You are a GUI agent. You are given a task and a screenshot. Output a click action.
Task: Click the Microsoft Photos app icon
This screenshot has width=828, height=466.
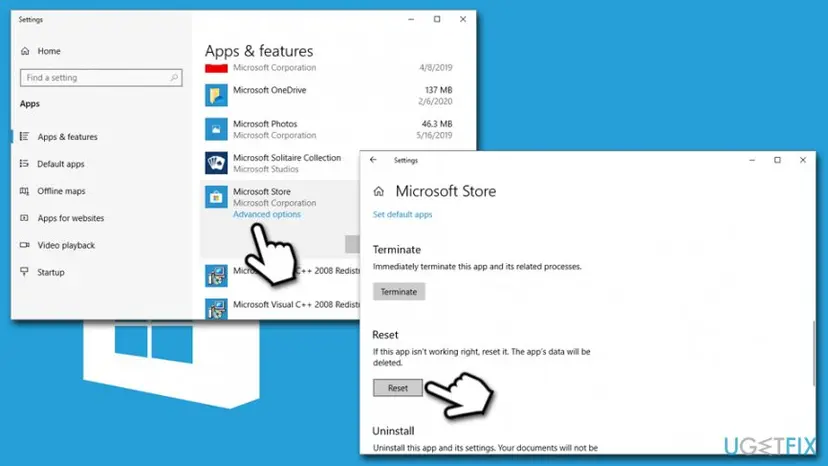(217, 129)
